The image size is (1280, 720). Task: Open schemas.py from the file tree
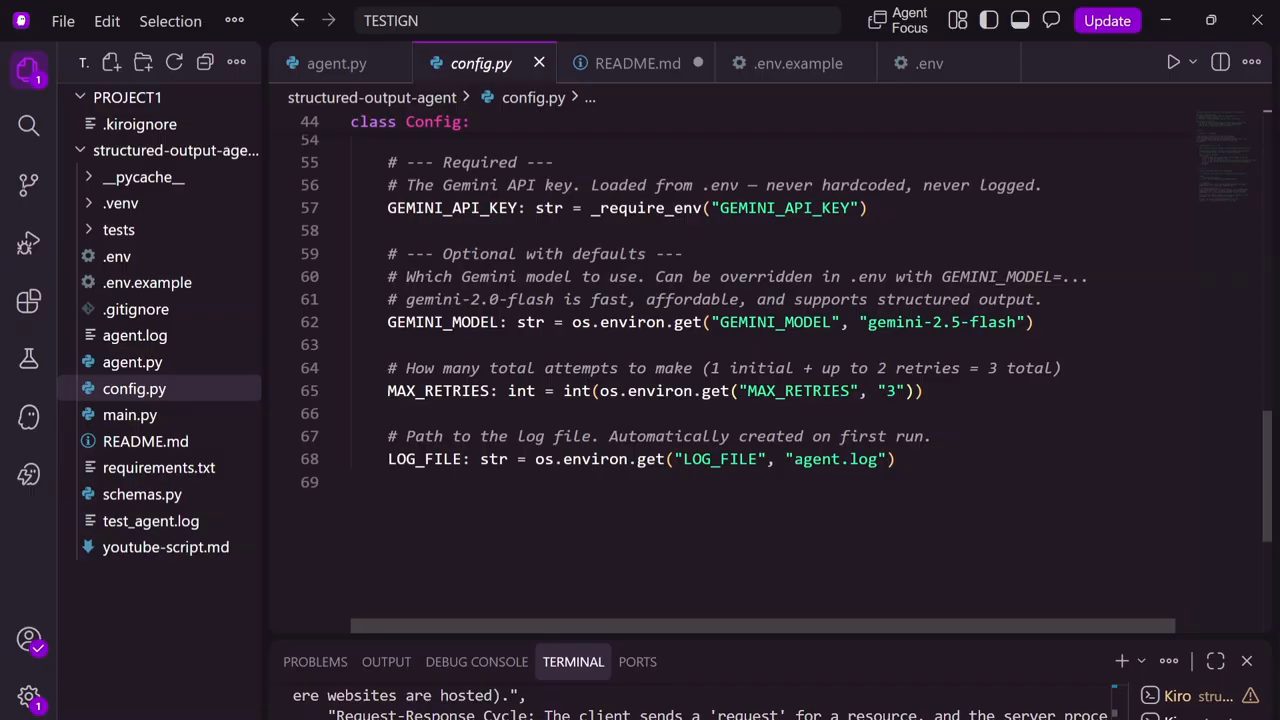pyautogui.click(x=142, y=494)
